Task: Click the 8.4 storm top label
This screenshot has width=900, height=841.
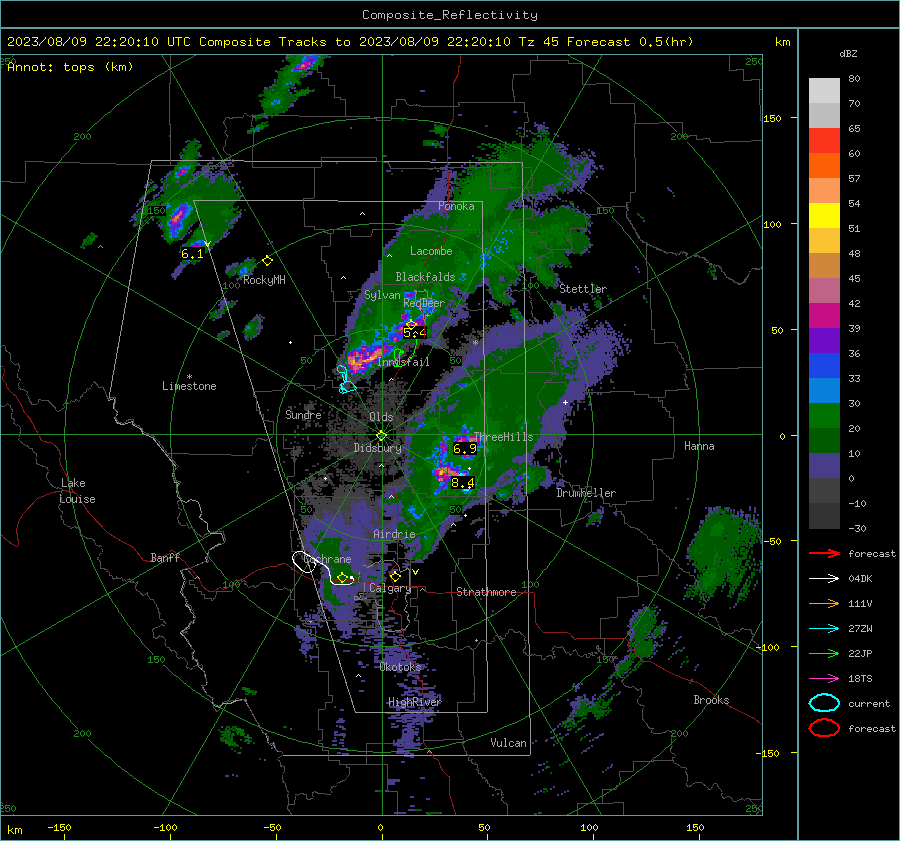Action: pyautogui.click(x=463, y=483)
